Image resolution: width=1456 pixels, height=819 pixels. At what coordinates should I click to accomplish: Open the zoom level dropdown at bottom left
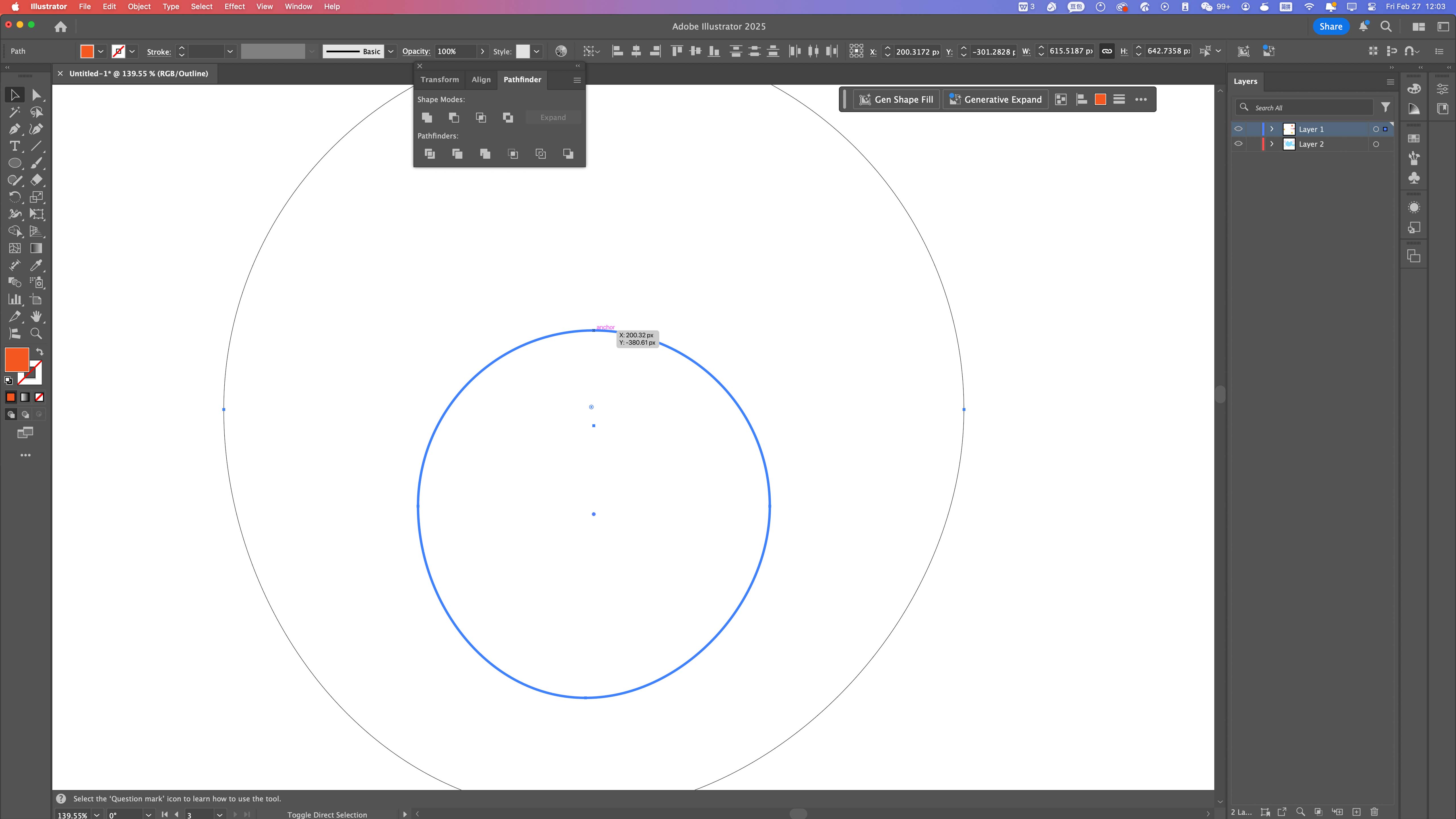tap(96, 815)
